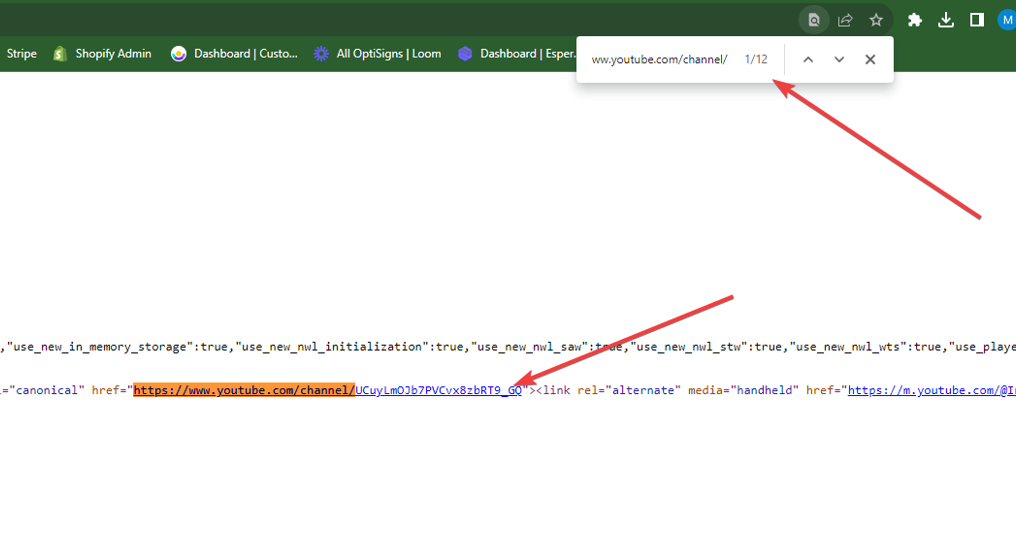Open the profile avatar labeled M
Image resolution: width=1016 pixels, height=544 pixels.
(x=1006, y=20)
